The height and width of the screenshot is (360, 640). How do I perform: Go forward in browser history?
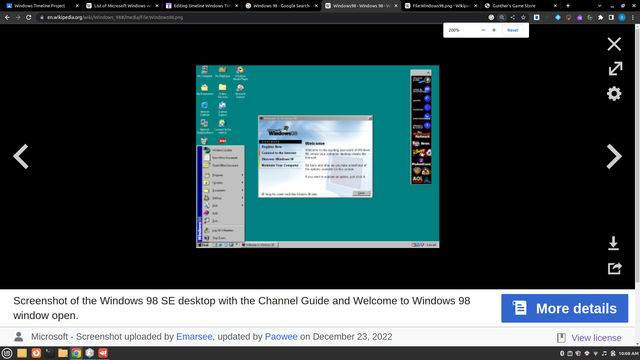[x=18, y=18]
